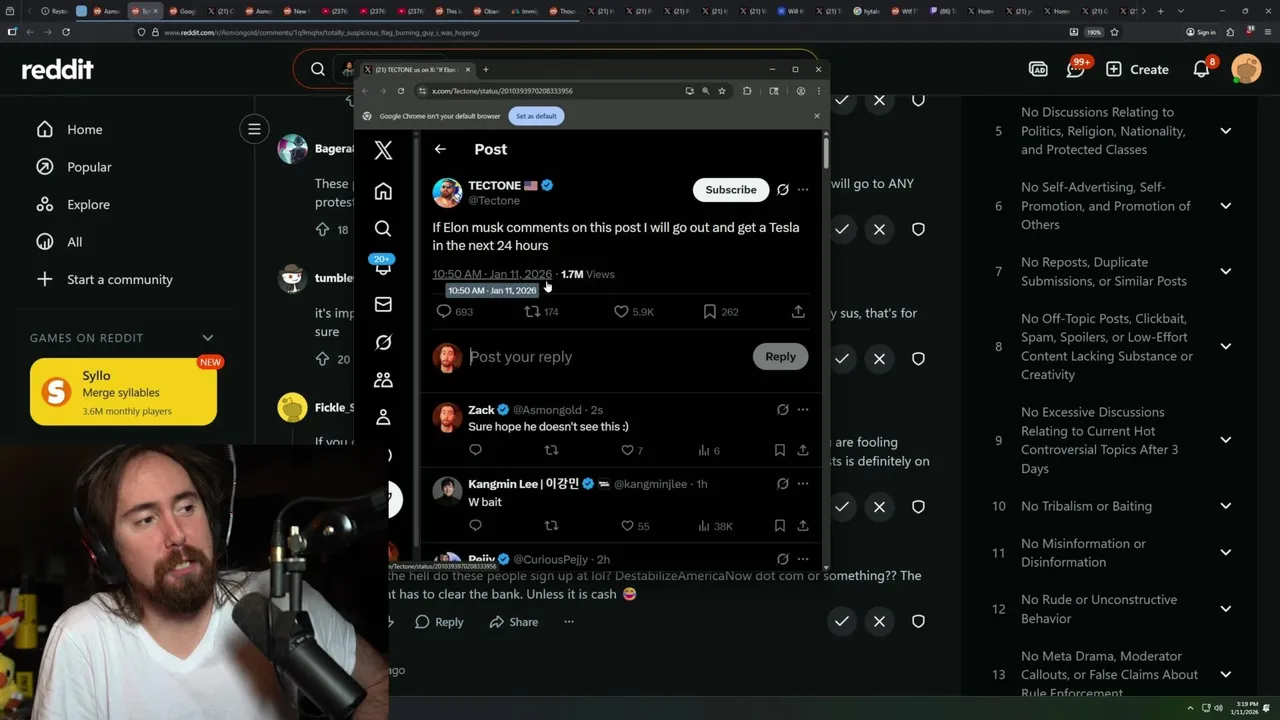The image size is (1280, 720).
Task: Open Reddit chat icon with 99+ badge
Action: coord(1076,68)
